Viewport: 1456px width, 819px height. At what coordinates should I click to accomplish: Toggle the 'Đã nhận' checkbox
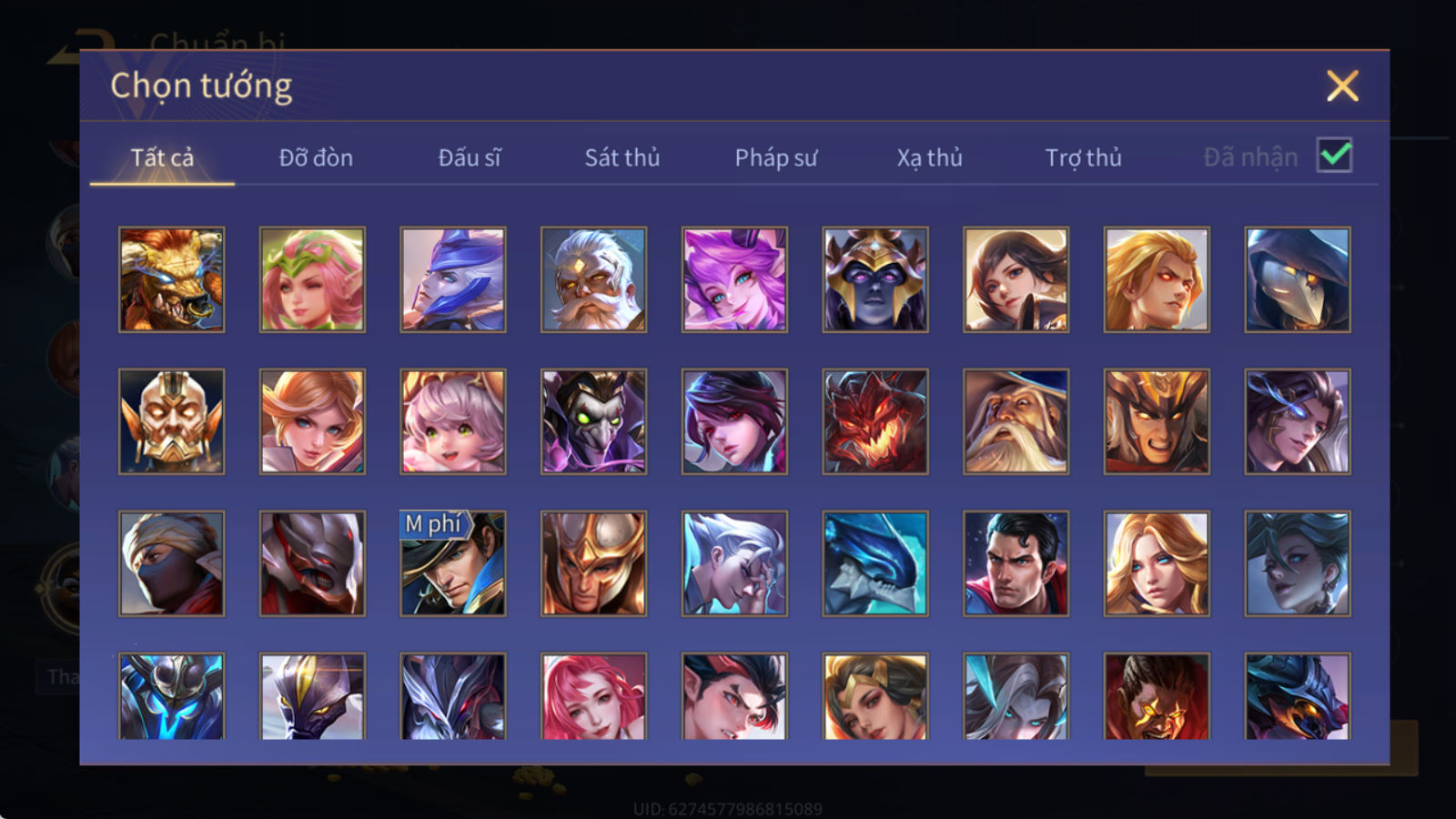click(x=1335, y=156)
